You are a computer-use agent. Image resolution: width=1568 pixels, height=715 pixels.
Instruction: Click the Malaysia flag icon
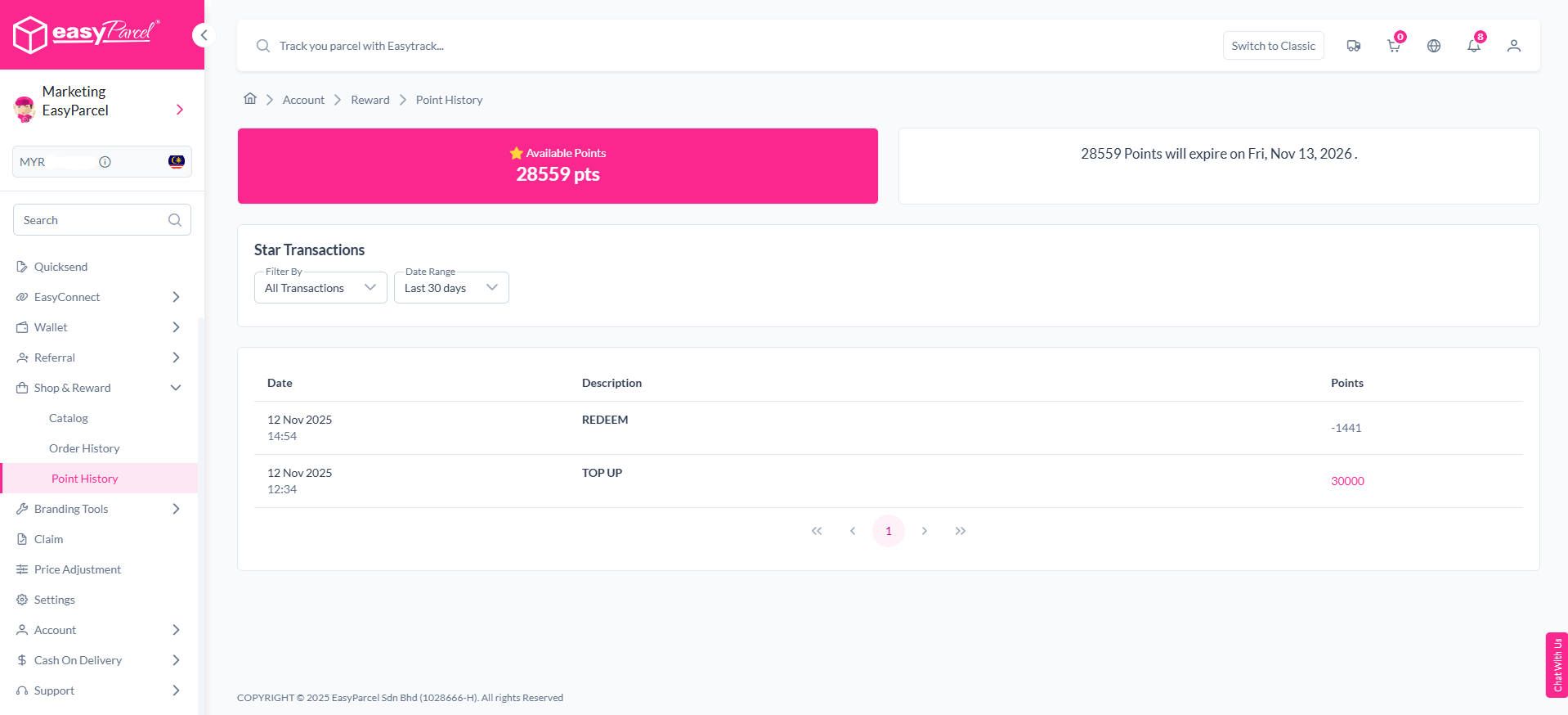[x=176, y=161]
